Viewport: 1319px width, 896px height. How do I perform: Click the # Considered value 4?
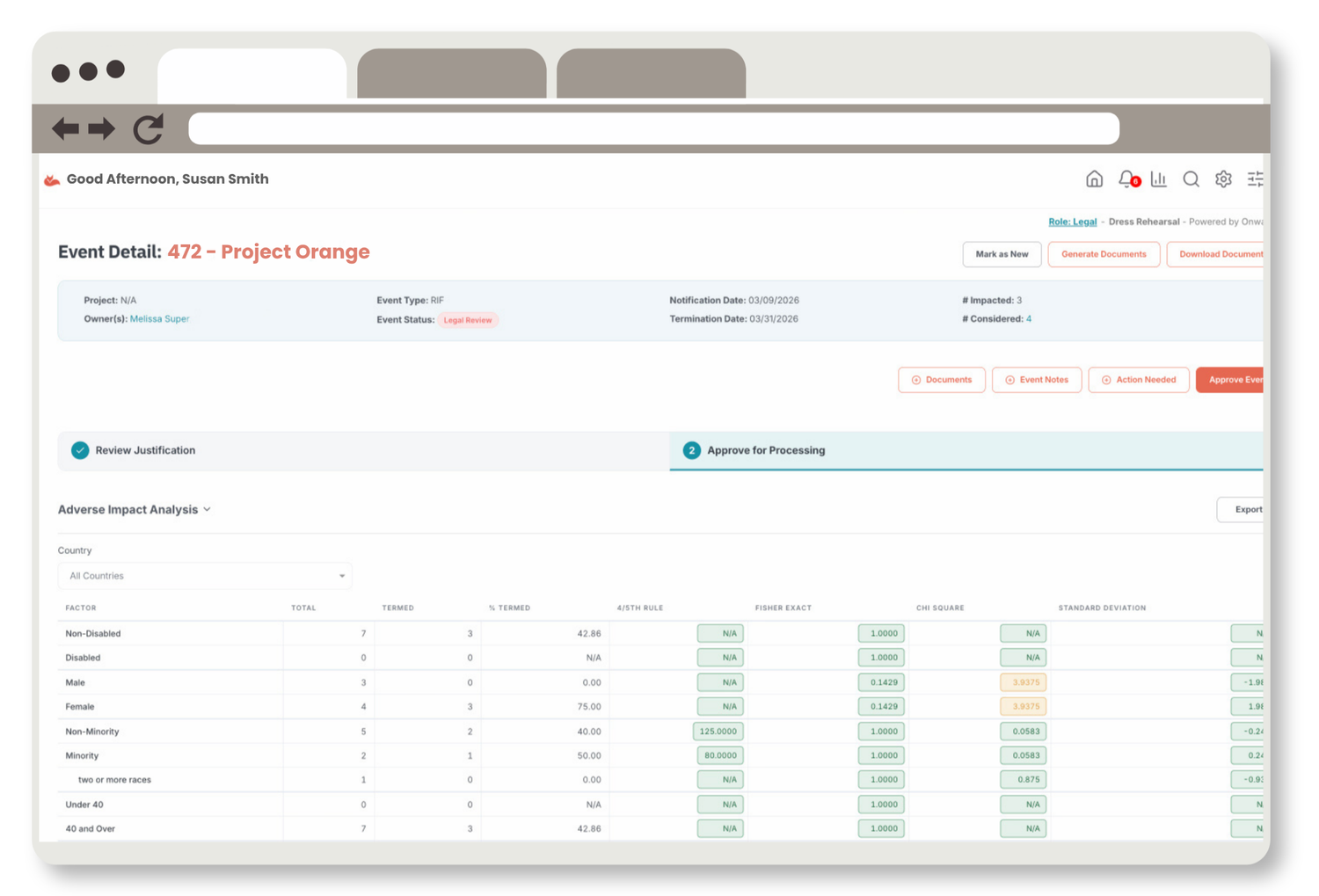coord(1029,319)
